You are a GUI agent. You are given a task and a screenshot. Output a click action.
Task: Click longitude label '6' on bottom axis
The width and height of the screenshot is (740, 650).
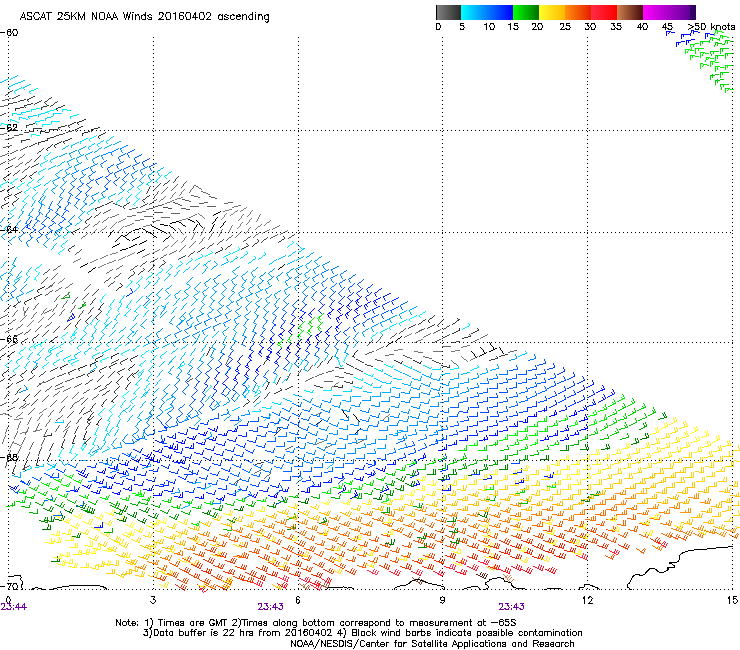(298, 600)
